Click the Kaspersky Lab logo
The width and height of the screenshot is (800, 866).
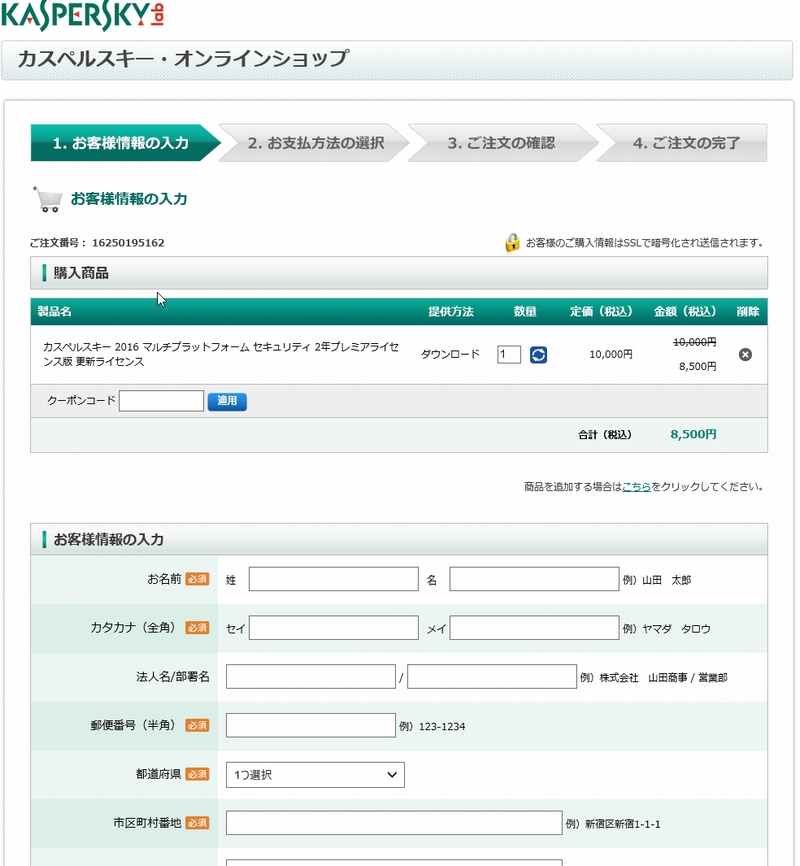pos(83,15)
